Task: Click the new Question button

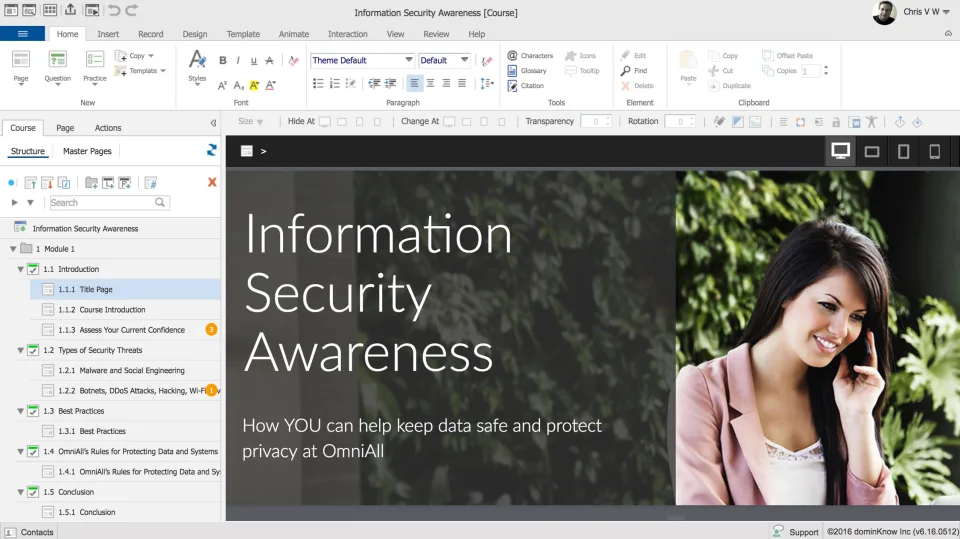Action: [x=58, y=67]
